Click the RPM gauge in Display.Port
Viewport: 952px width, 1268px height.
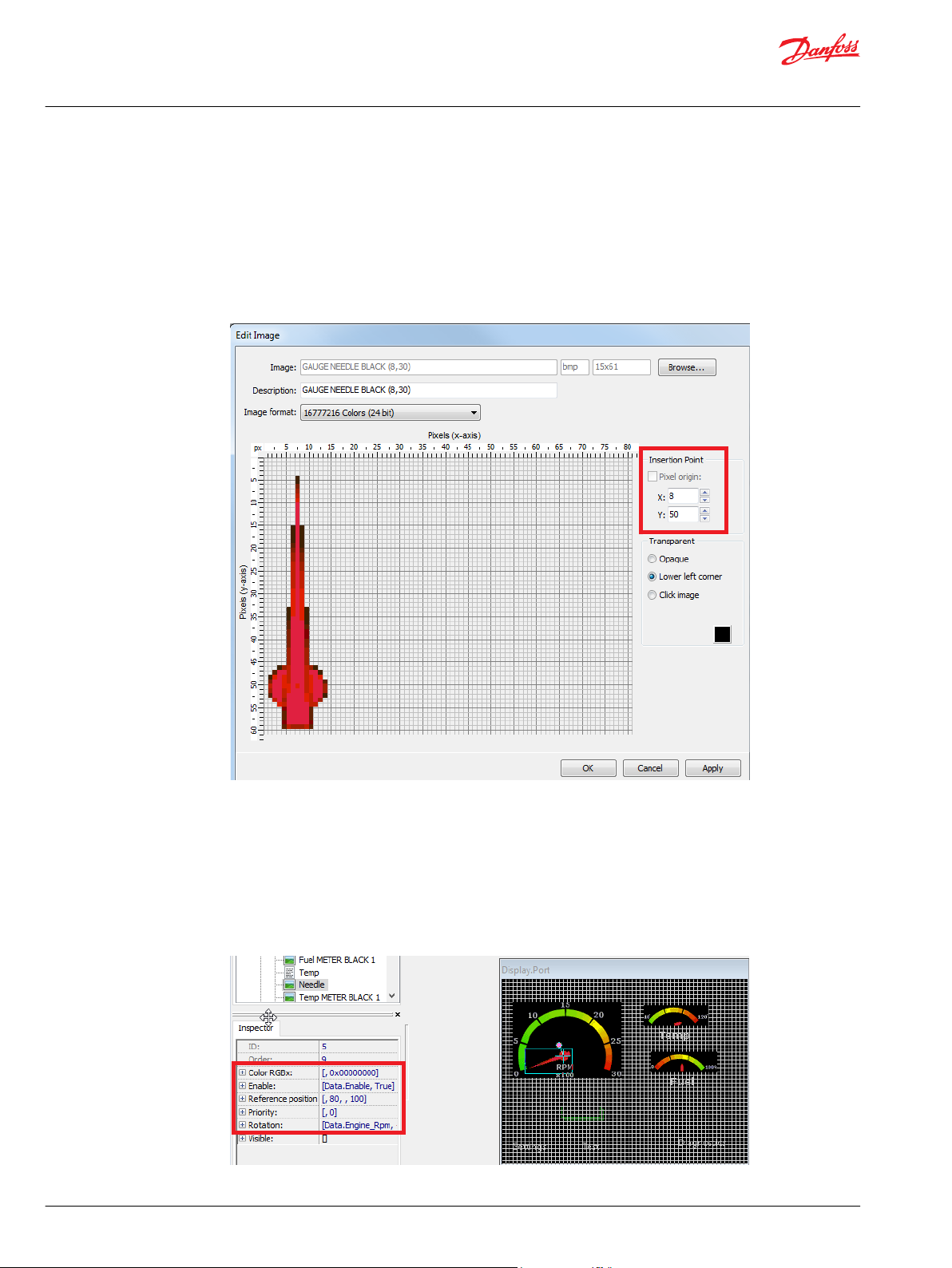566,1040
